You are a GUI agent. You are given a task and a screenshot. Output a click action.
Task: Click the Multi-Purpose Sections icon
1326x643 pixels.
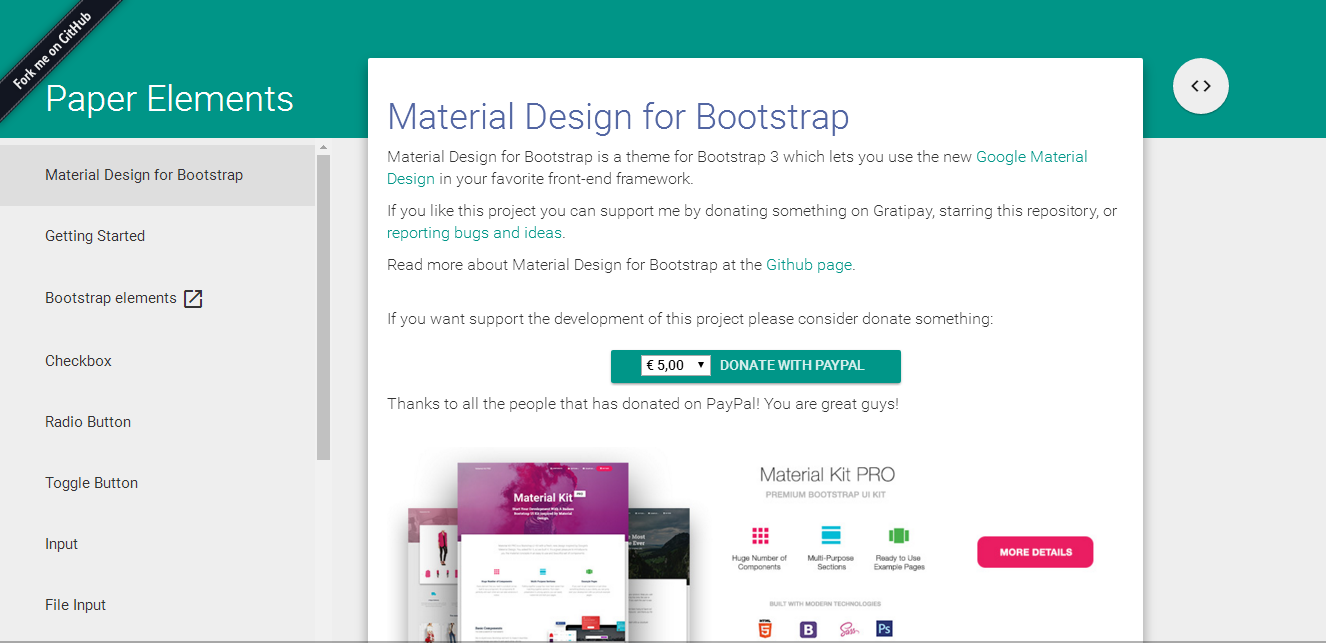(x=831, y=534)
